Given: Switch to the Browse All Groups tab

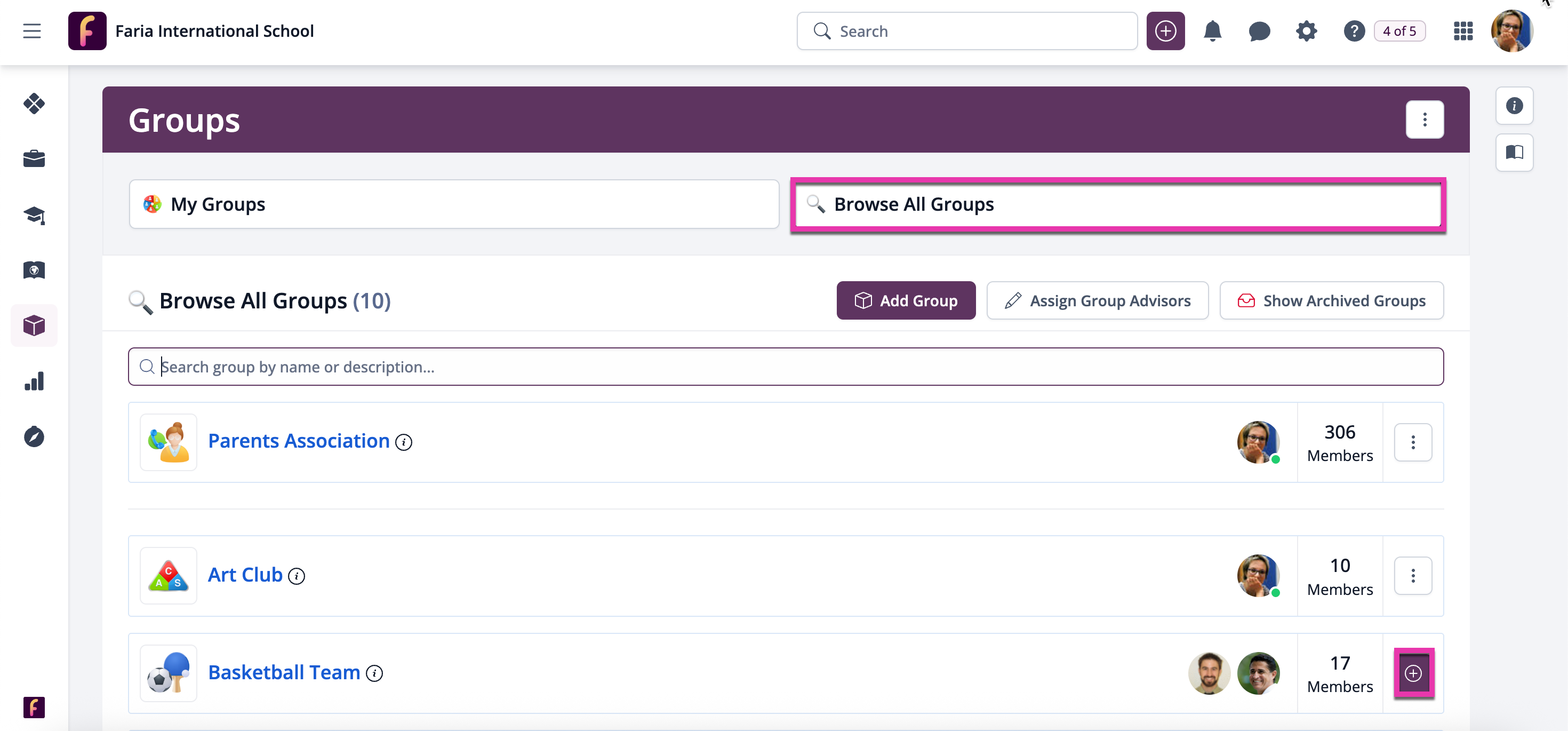Looking at the screenshot, I should (1117, 205).
